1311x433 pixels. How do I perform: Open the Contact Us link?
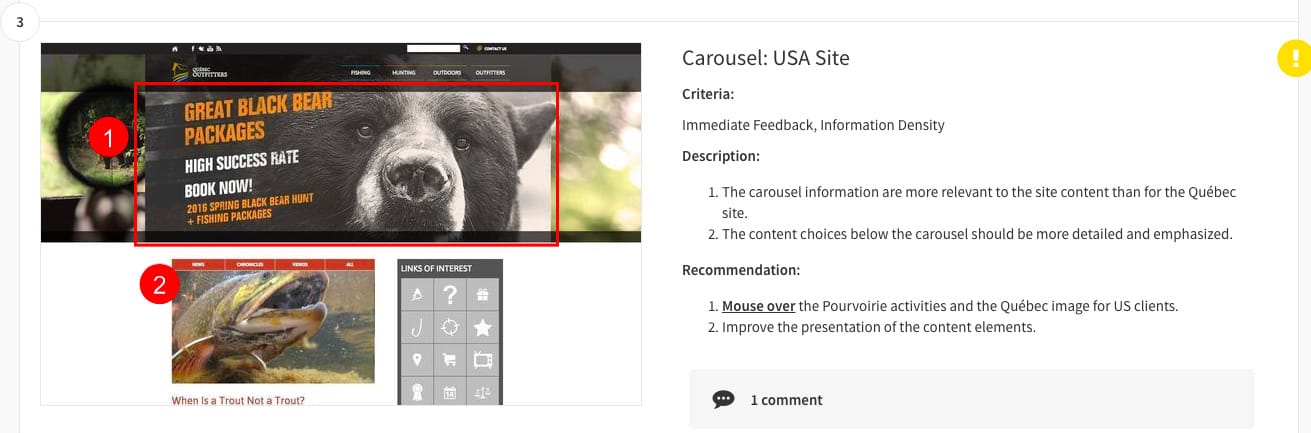pos(492,48)
